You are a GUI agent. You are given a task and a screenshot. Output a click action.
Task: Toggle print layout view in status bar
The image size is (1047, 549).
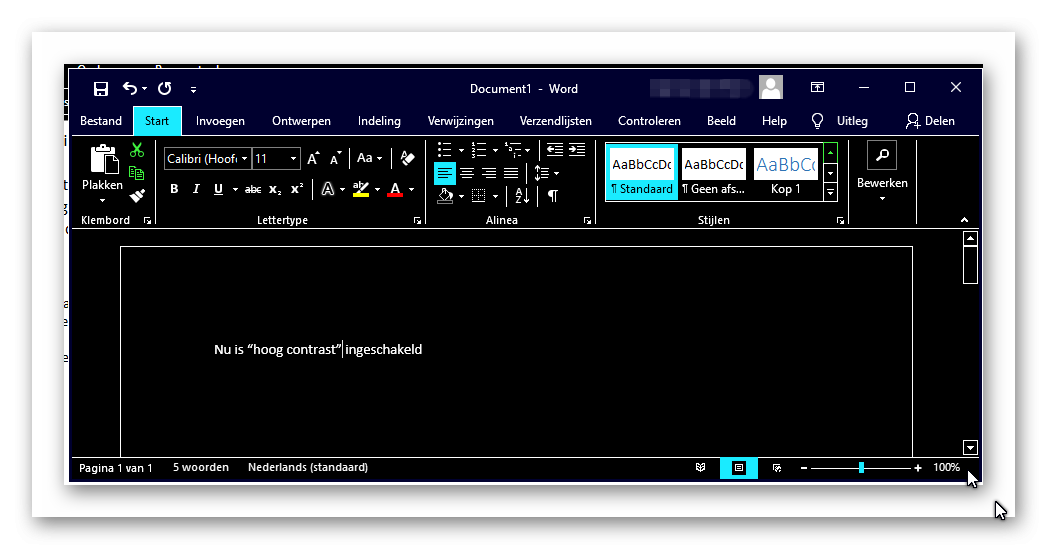pyautogui.click(x=739, y=468)
